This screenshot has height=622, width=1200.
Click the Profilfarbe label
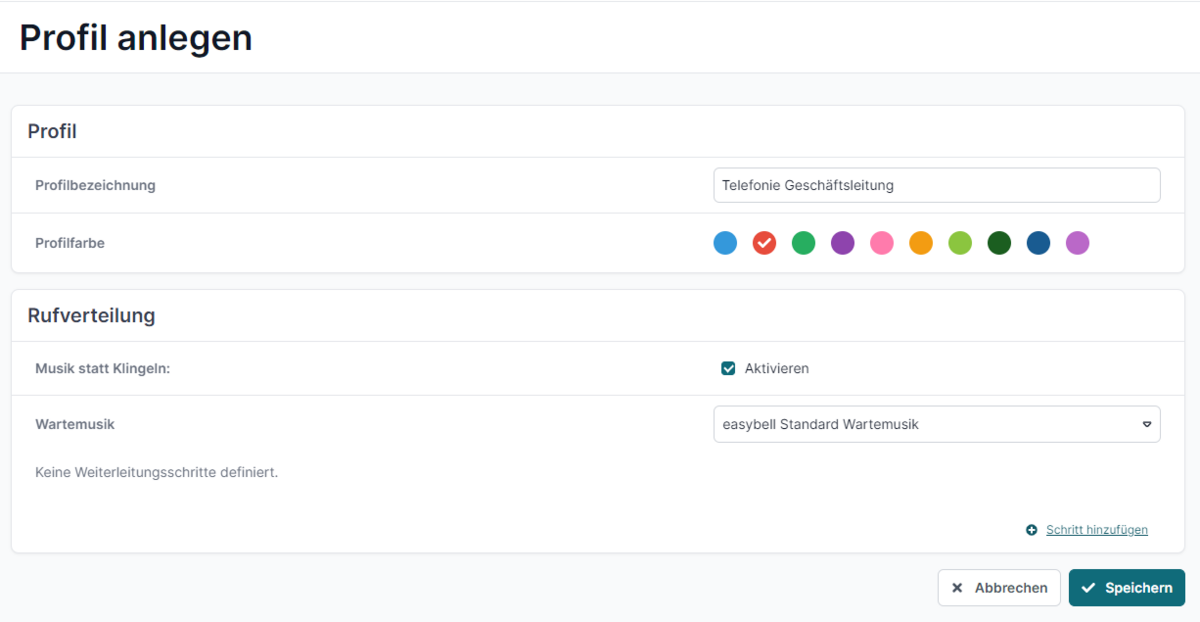click(70, 242)
